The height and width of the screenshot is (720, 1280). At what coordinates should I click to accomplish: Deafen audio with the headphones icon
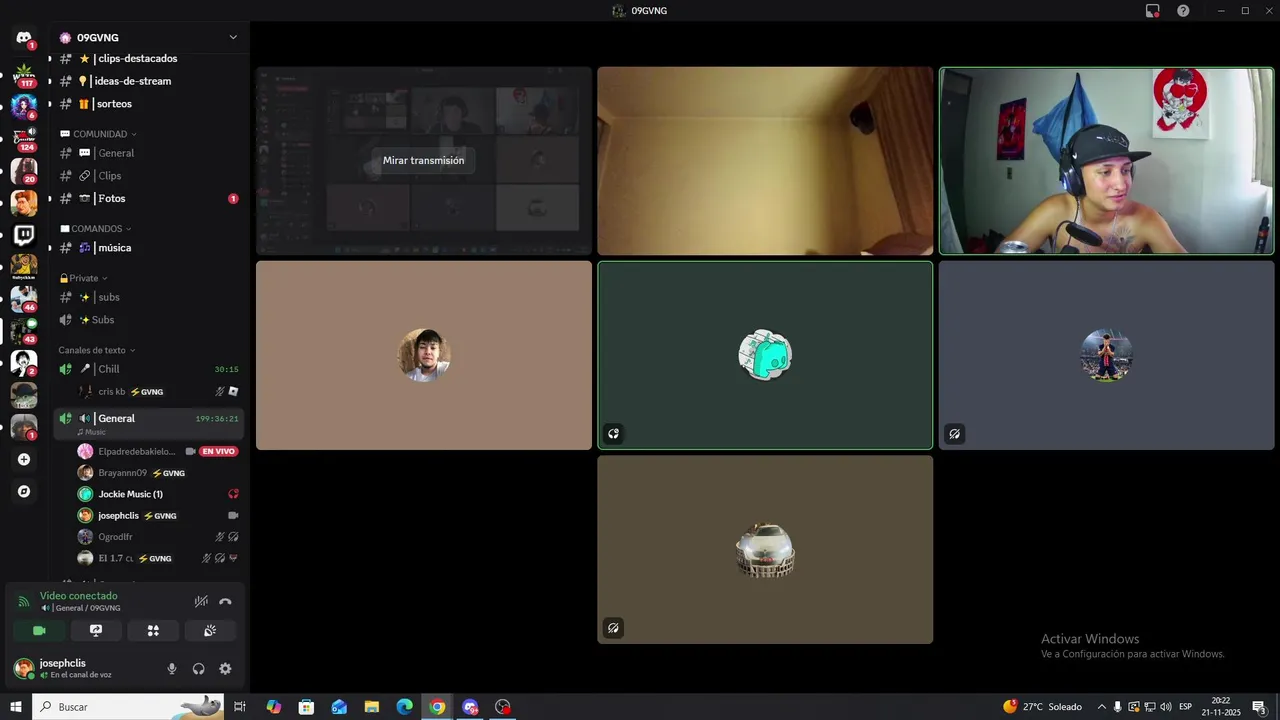198,669
